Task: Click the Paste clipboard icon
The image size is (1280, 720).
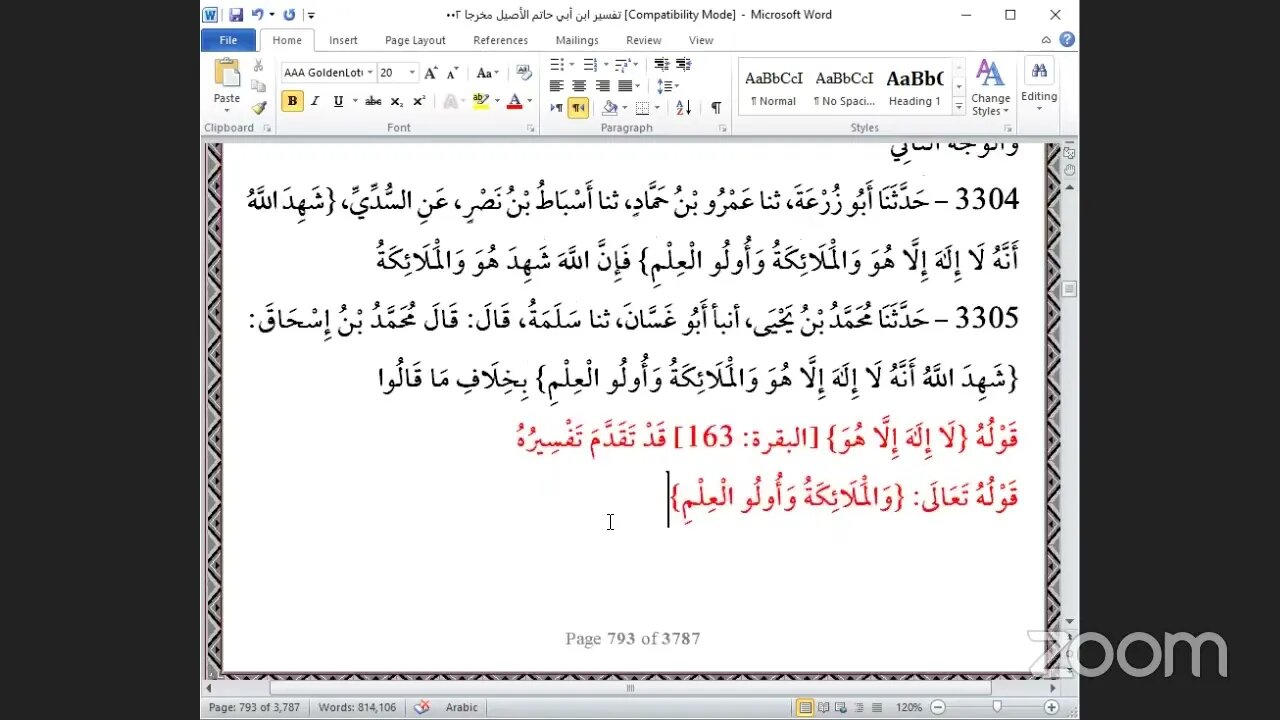Action: tap(227, 74)
